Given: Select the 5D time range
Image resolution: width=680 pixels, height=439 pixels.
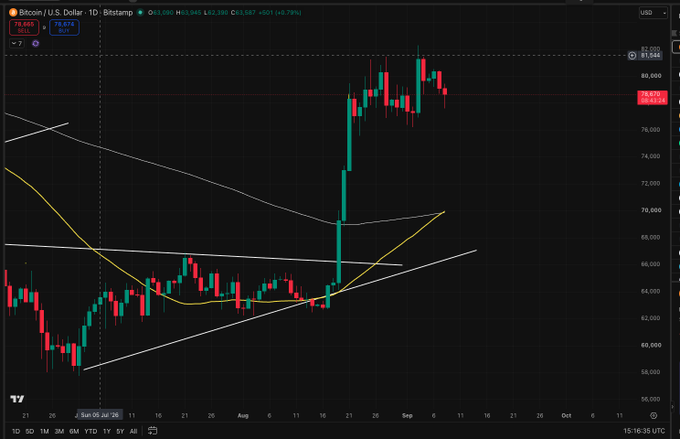Looking at the screenshot, I should [29, 431].
